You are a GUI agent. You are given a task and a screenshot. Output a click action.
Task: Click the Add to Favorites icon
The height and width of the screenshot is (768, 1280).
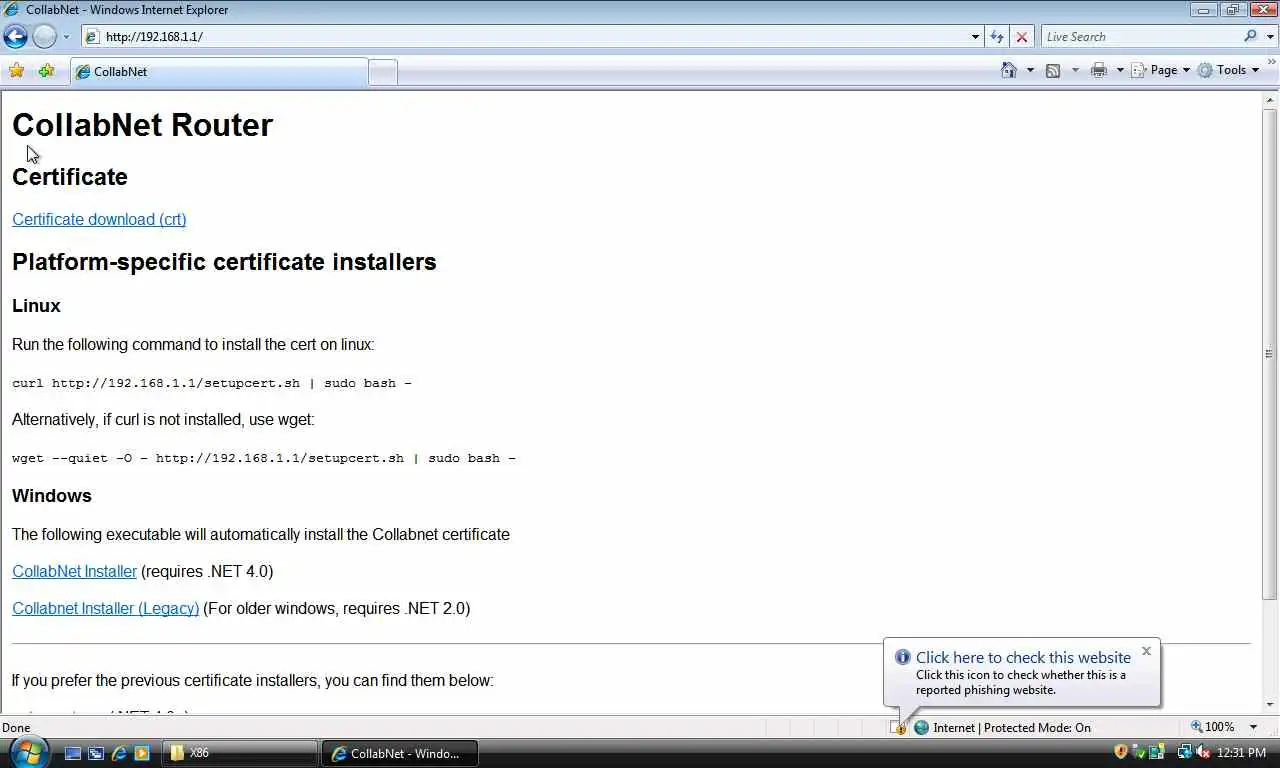(46, 71)
